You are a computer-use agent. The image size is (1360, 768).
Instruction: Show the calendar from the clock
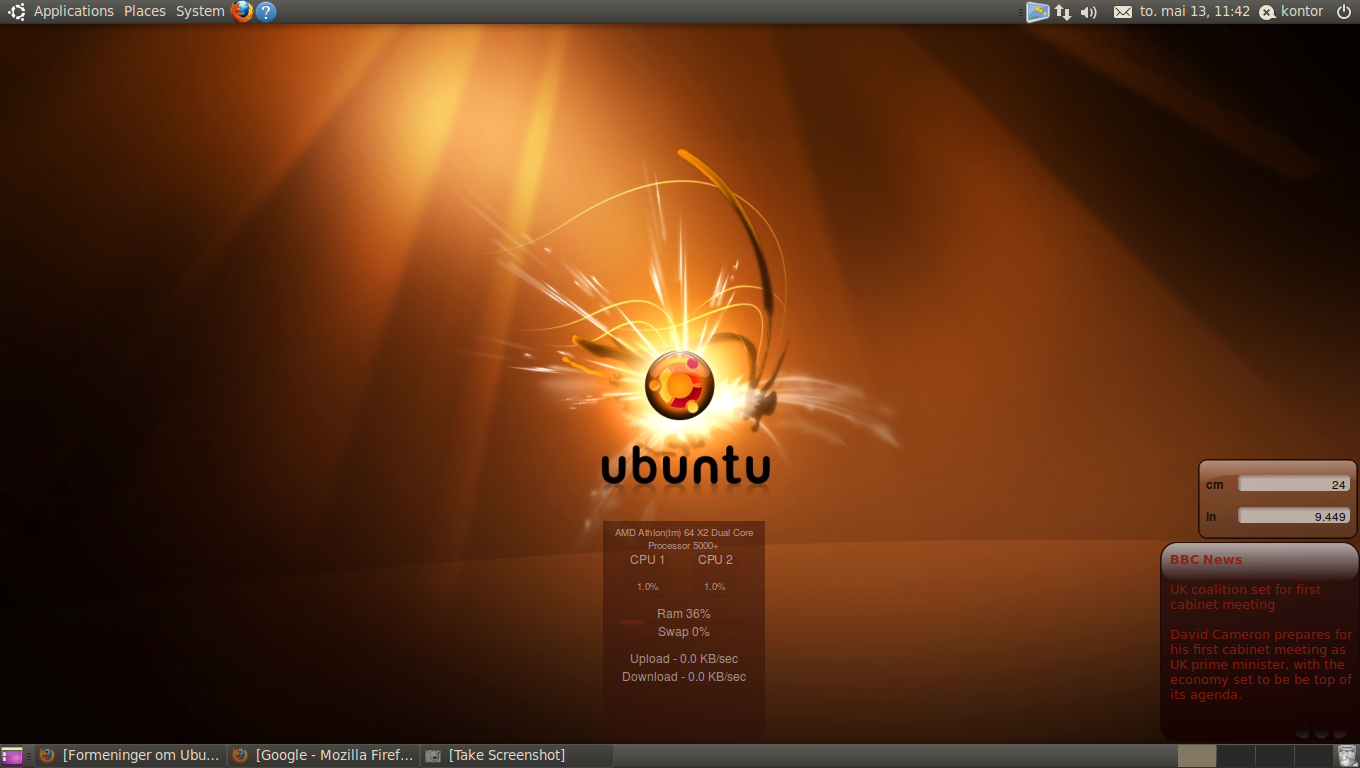coord(1195,12)
